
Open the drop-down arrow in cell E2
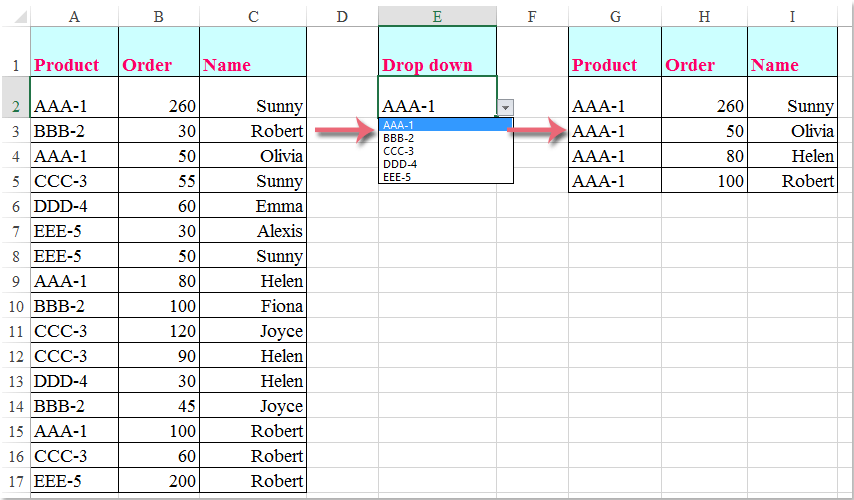coord(507,107)
